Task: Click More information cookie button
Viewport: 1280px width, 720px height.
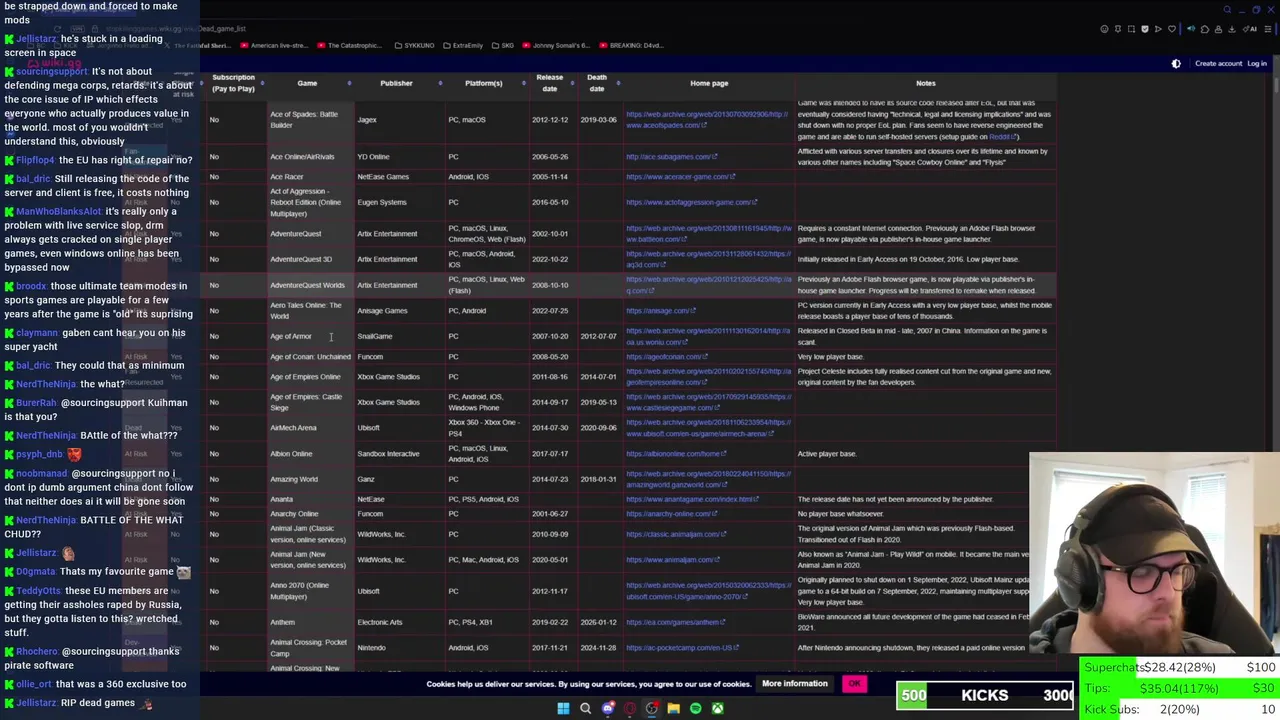Action: coord(795,684)
